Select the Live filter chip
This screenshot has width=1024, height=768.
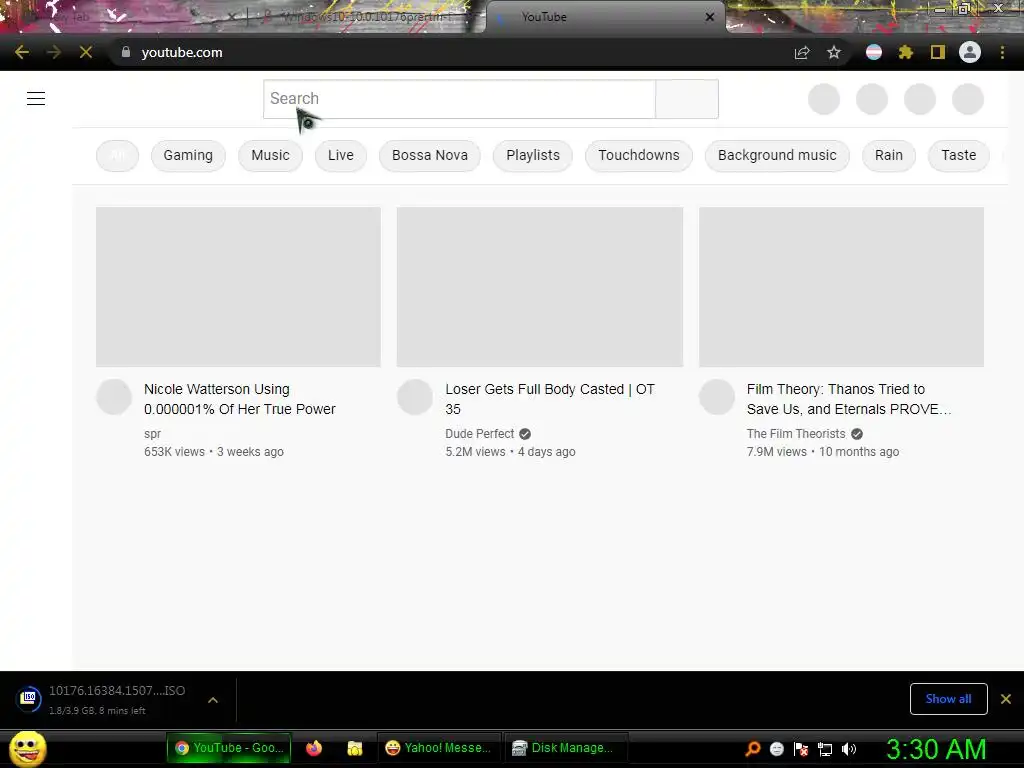tap(341, 155)
